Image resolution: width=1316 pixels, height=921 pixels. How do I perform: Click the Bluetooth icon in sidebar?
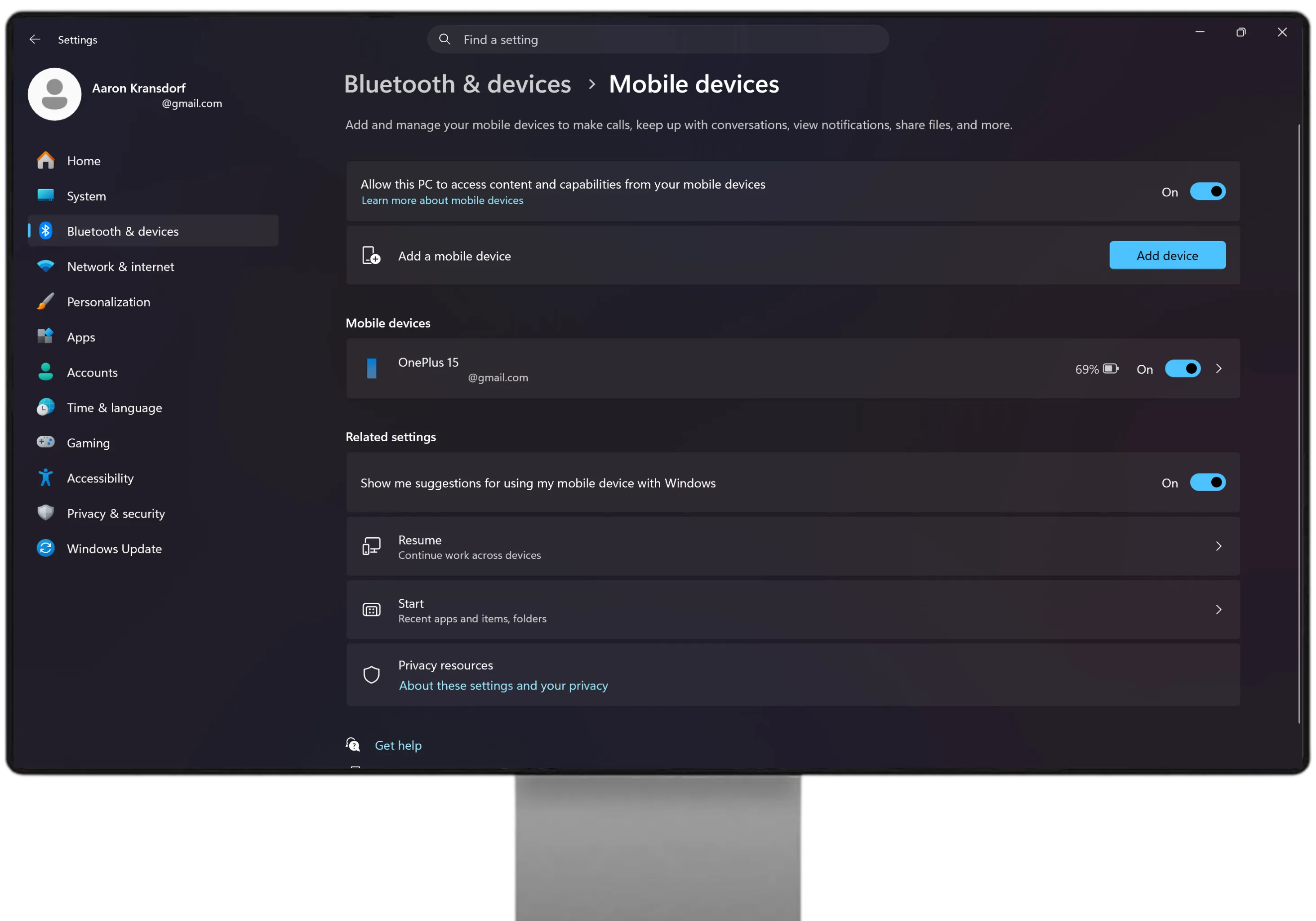(x=45, y=231)
